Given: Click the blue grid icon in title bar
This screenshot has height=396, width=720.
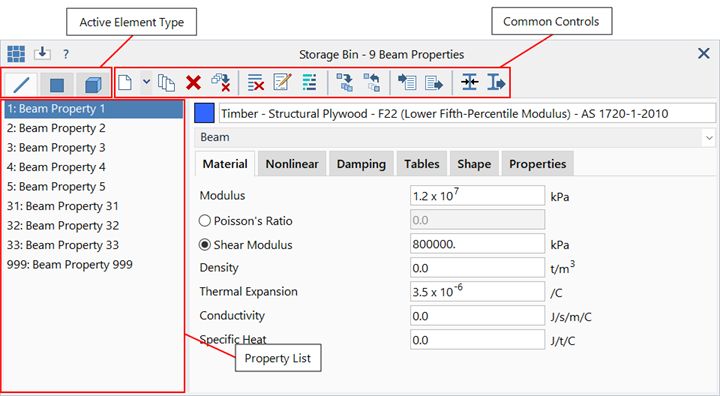Looking at the screenshot, I should pyautogui.click(x=16, y=54).
